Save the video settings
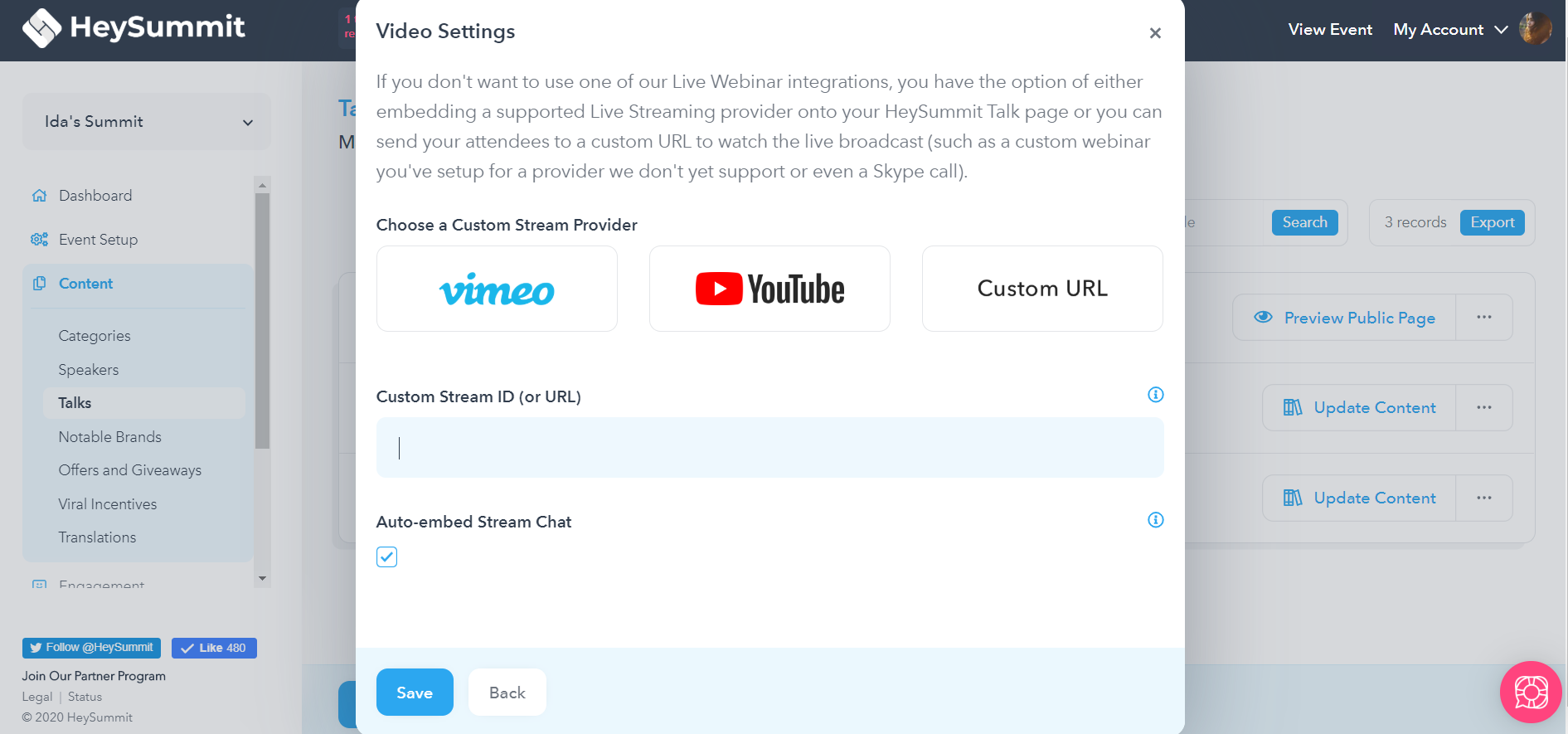 [415, 693]
